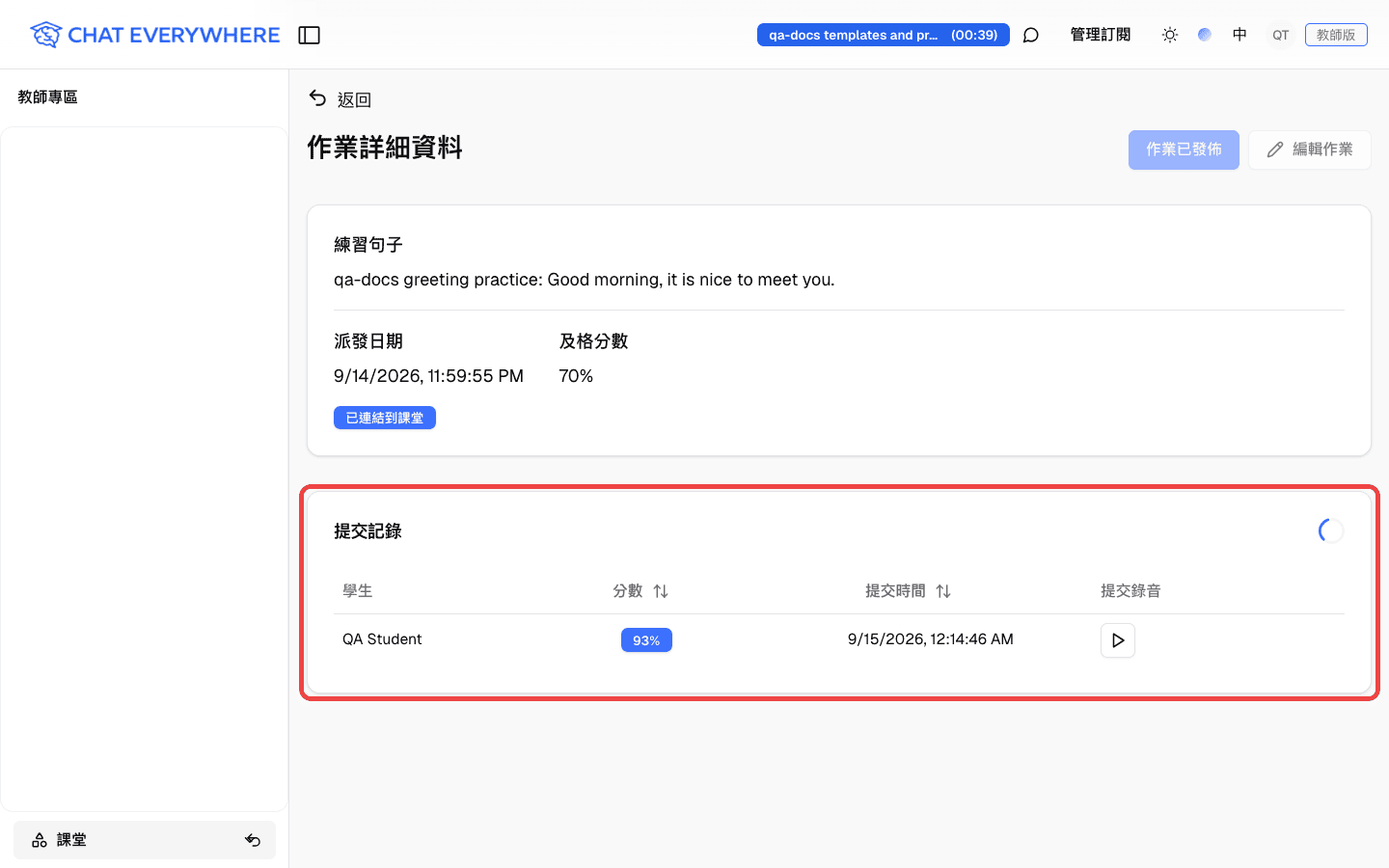1389x868 pixels.
Task: Open 管理訂閱 subscription management
Action: point(1101,35)
